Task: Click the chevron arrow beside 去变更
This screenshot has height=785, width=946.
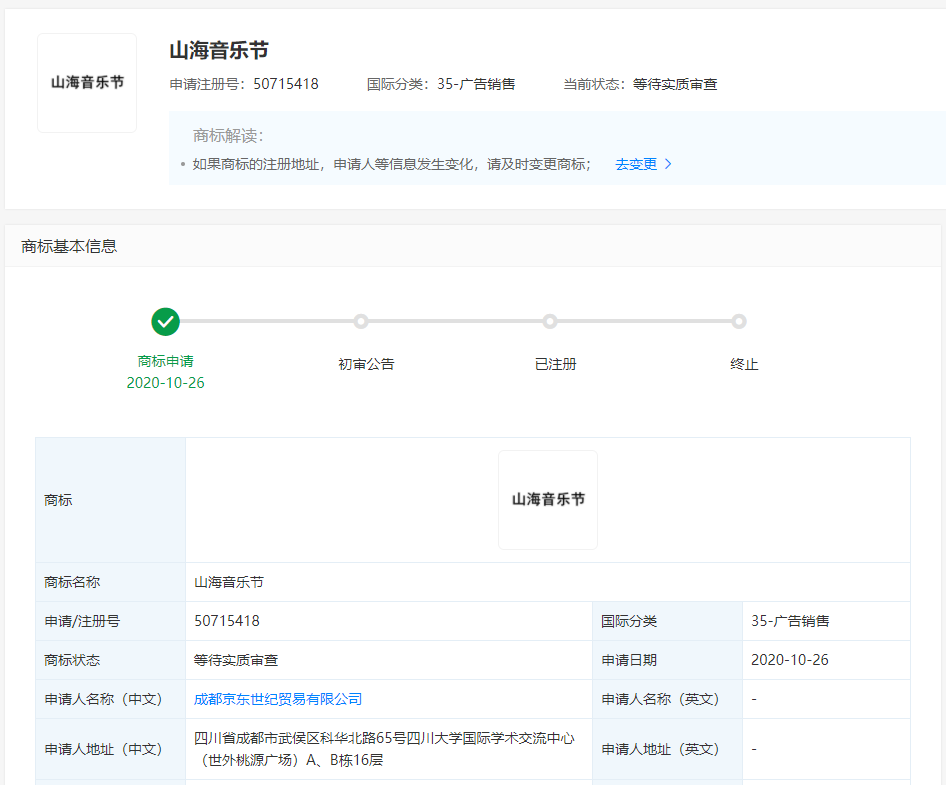Action: coord(668,164)
